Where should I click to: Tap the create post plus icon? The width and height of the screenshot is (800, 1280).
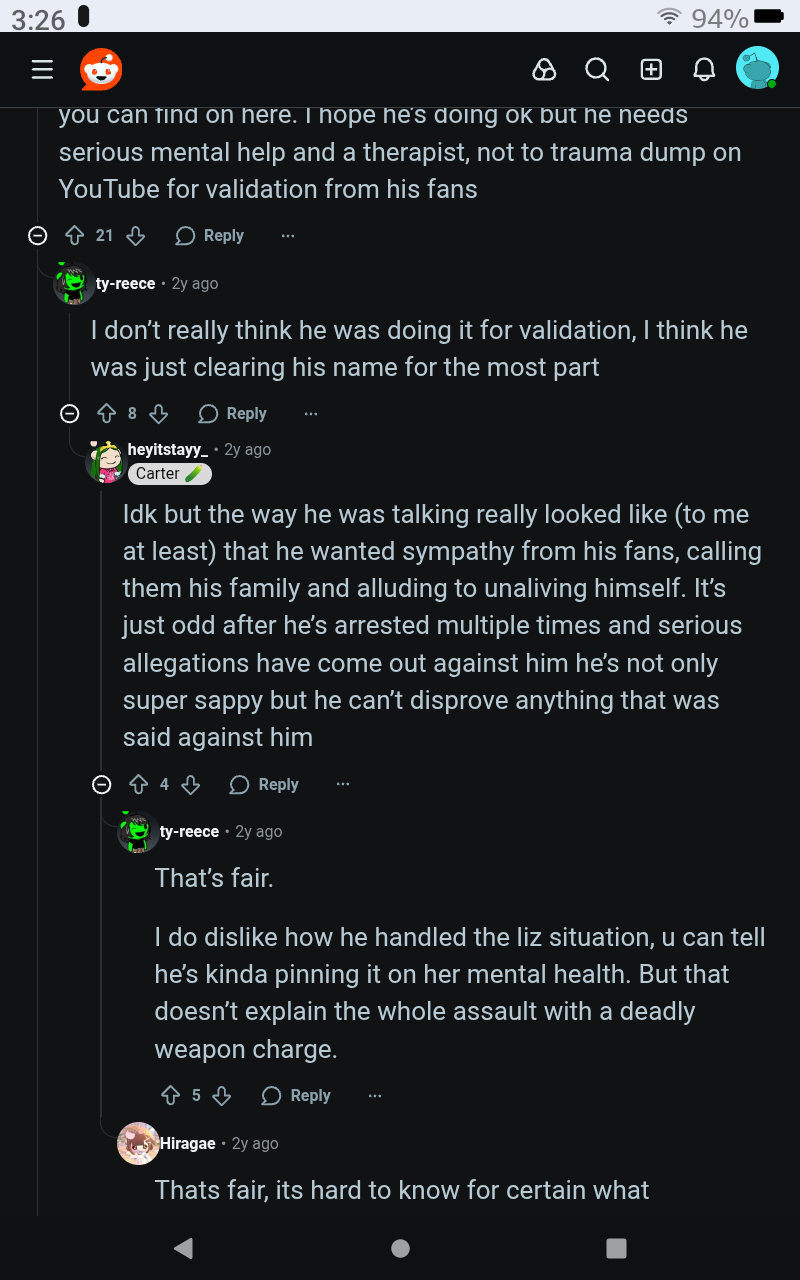tap(651, 69)
